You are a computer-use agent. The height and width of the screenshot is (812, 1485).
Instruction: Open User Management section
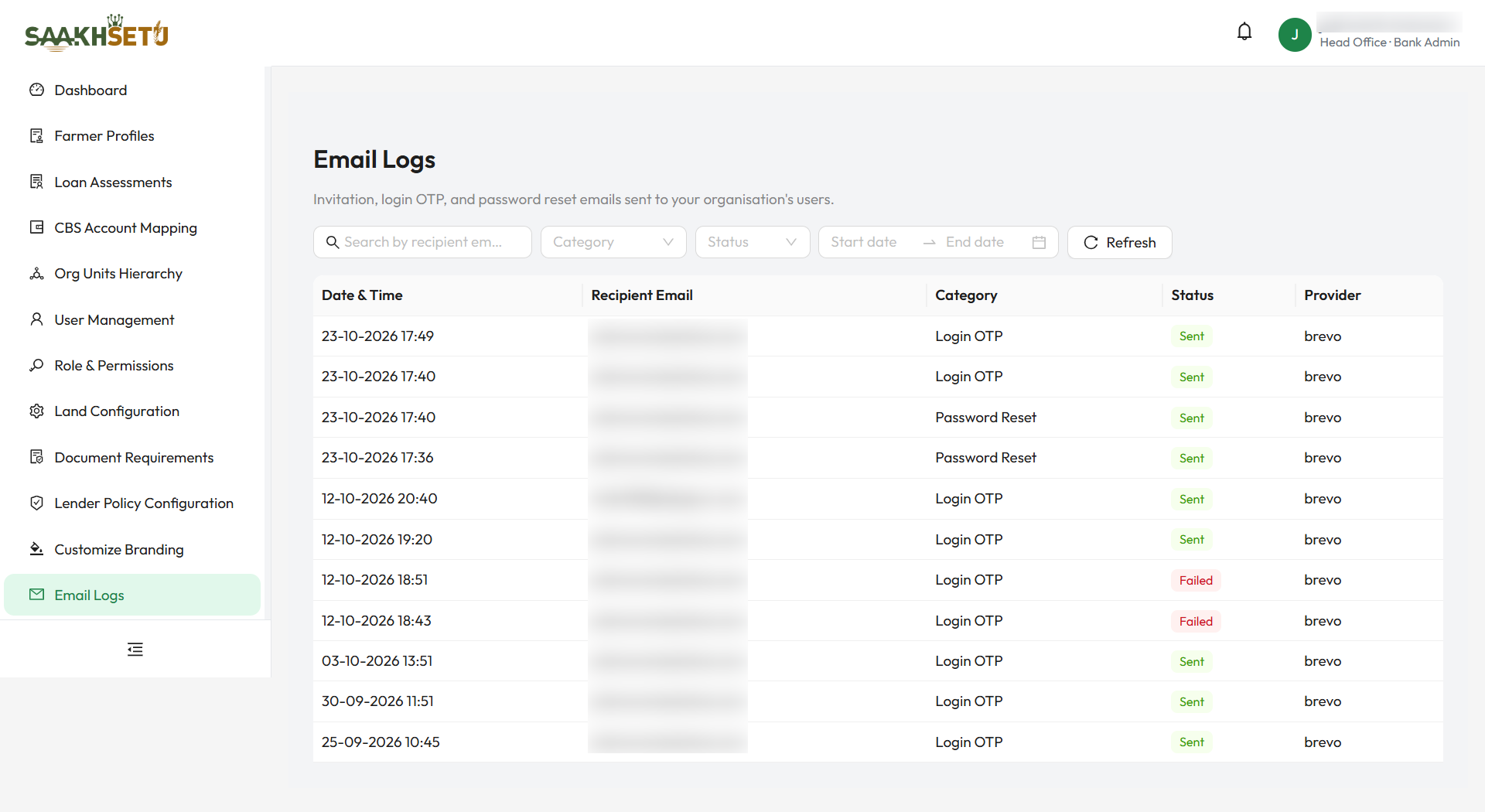click(132, 319)
